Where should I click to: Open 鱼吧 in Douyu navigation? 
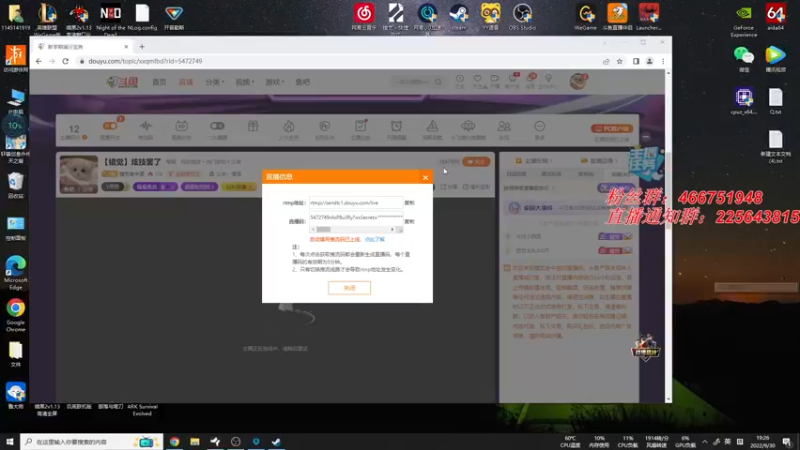tap(303, 82)
